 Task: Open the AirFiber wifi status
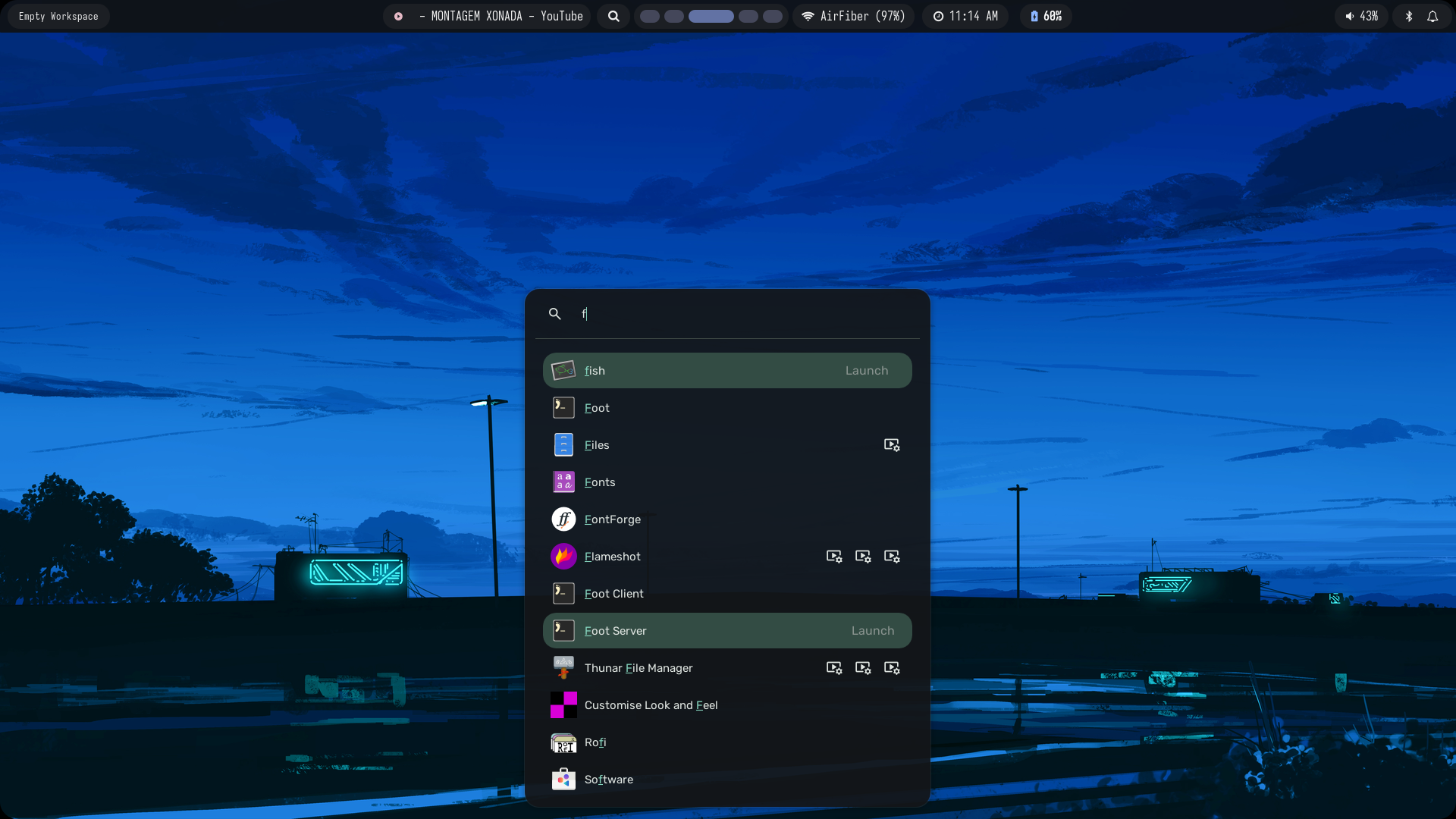coord(853,16)
